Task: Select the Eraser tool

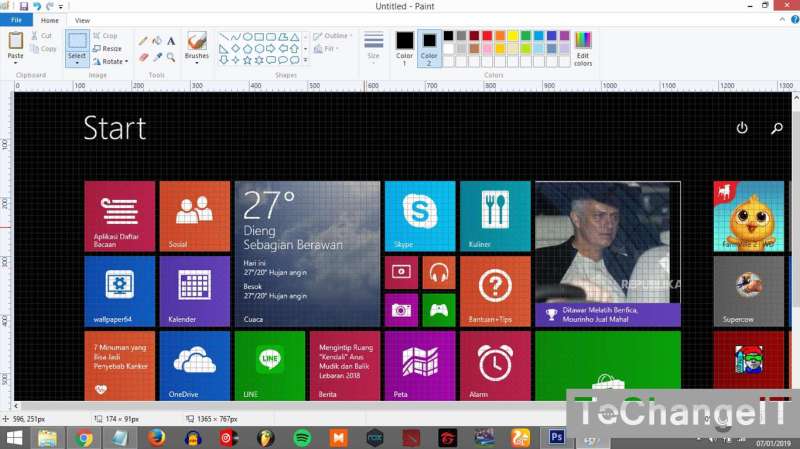Action: coord(143,57)
